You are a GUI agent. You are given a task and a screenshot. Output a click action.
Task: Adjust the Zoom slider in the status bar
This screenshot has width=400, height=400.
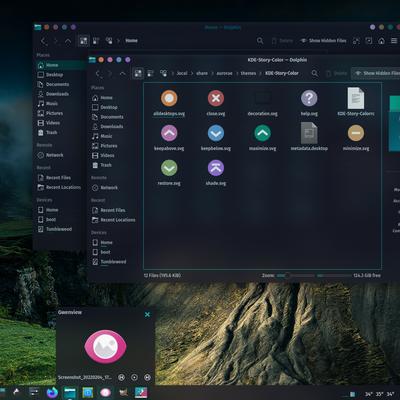(295, 276)
